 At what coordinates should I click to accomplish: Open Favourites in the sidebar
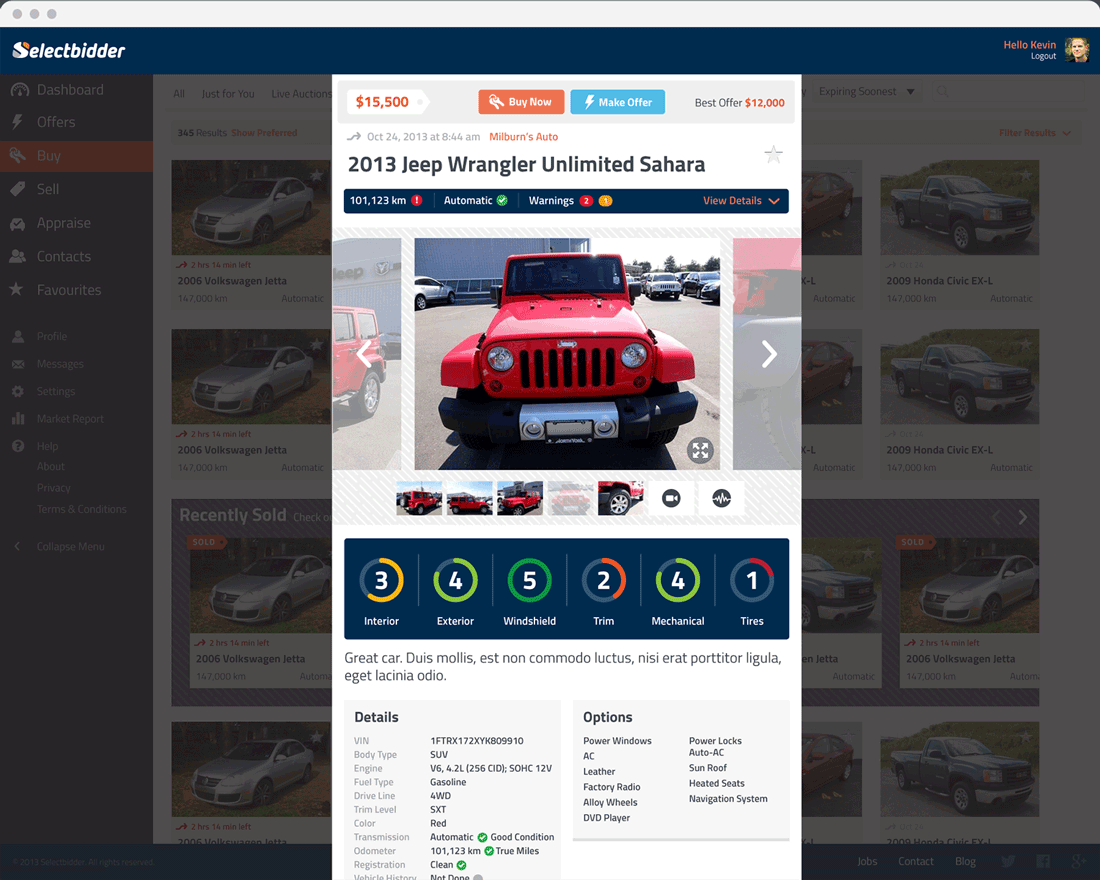76,290
